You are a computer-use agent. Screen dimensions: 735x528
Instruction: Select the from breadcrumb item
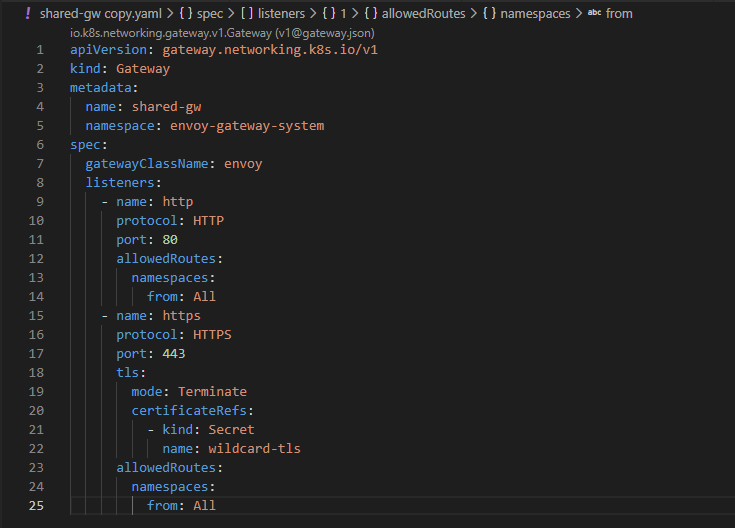click(620, 14)
